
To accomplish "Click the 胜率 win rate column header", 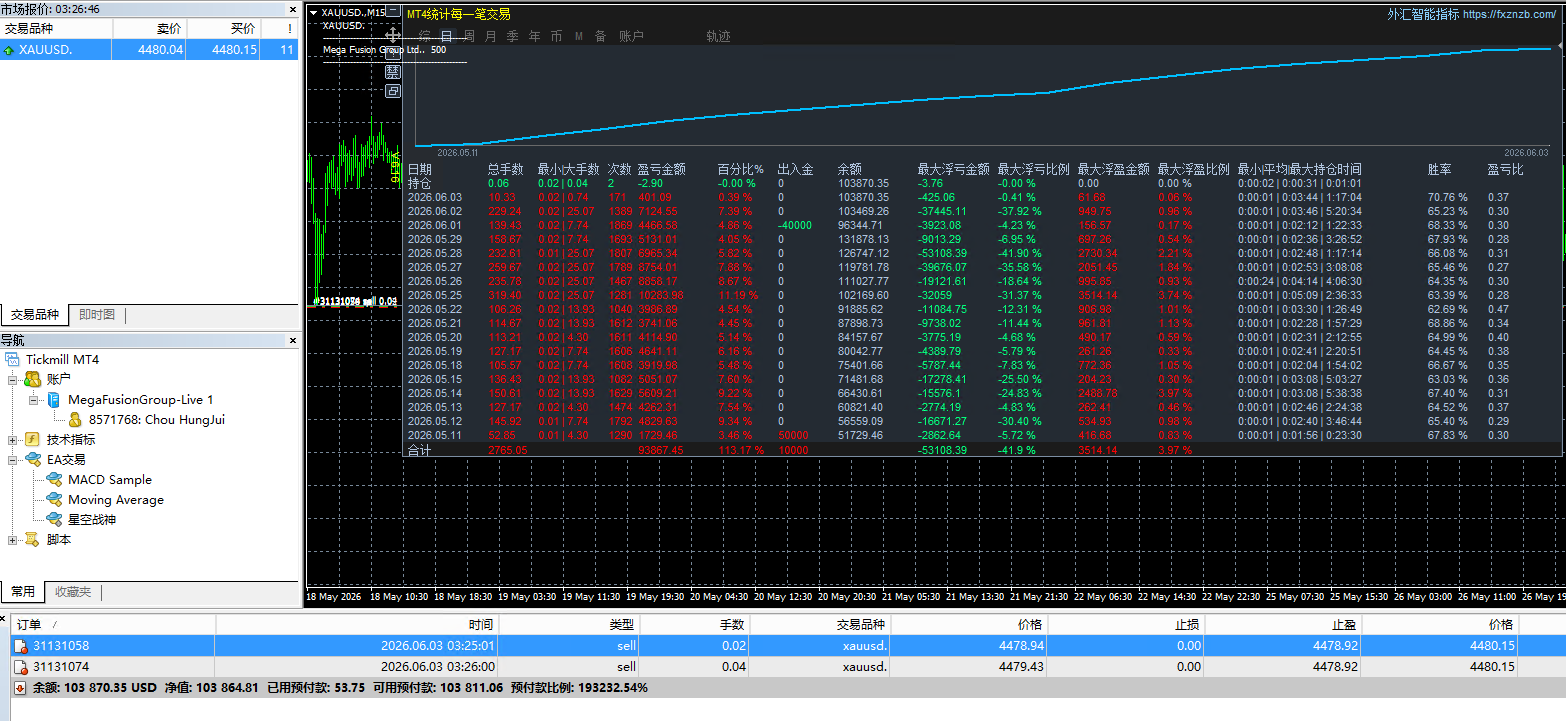I will click(x=1440, y=169).
